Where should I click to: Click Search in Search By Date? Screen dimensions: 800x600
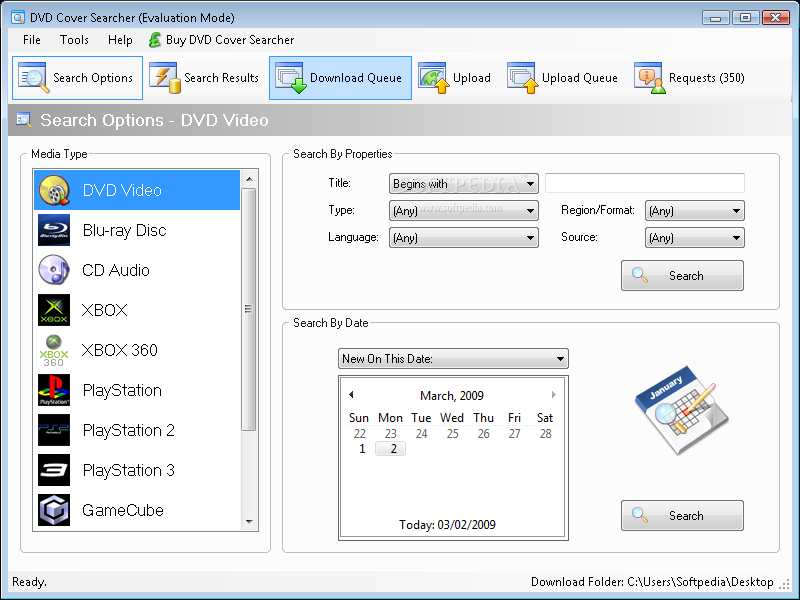[x=682, y=515]
